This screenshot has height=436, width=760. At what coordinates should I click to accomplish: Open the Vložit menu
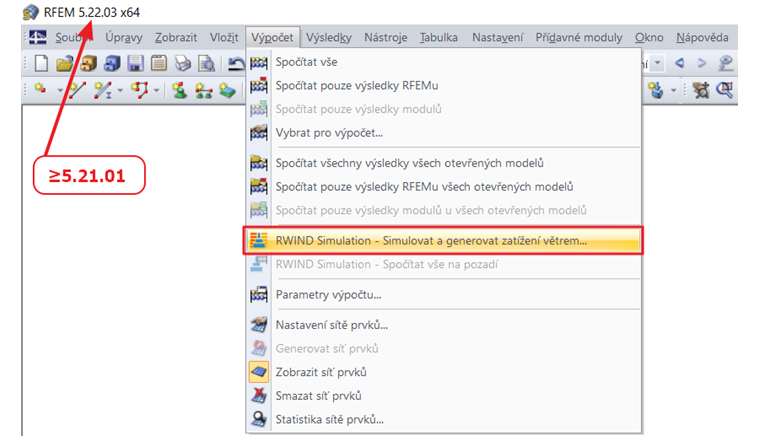tap(224, 37)
